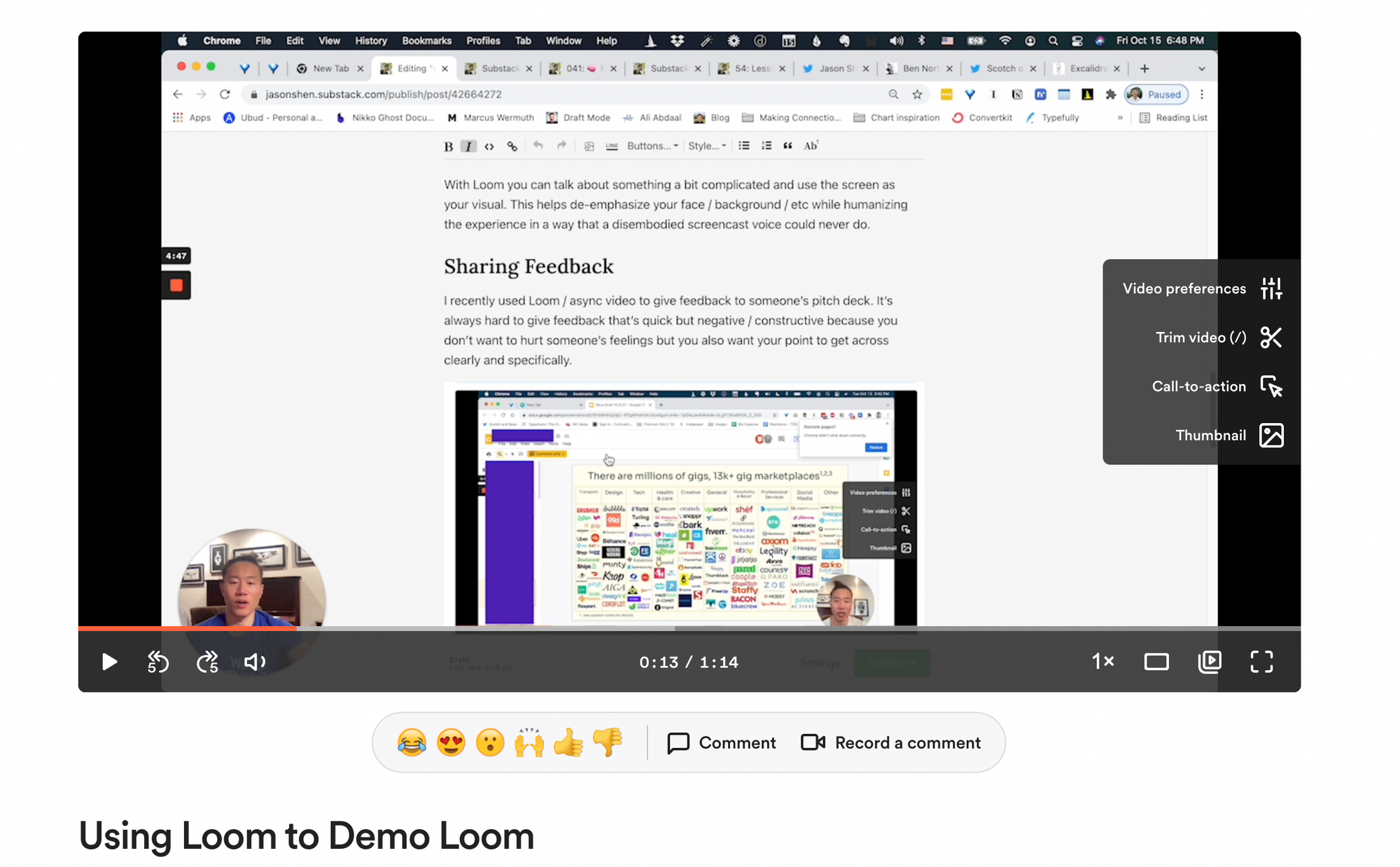The height and width of the screenshot is (867, 1400).
Task: Play the Loom video
Action: [109, 662]
